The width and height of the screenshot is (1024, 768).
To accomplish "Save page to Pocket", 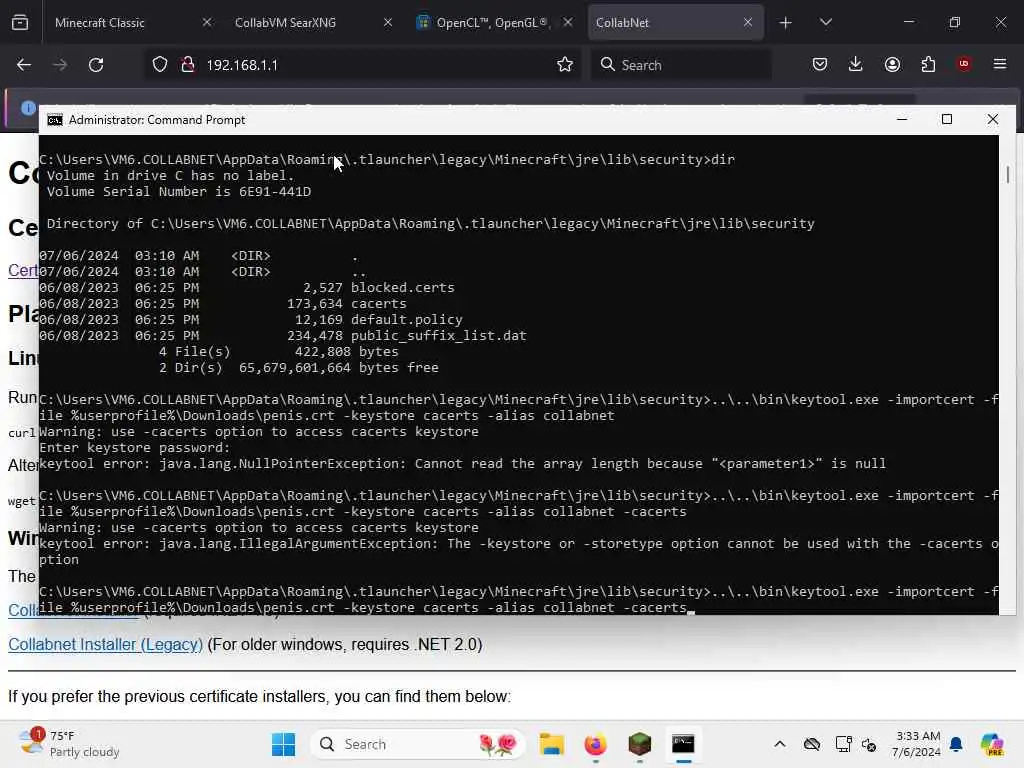I will 820,64.
